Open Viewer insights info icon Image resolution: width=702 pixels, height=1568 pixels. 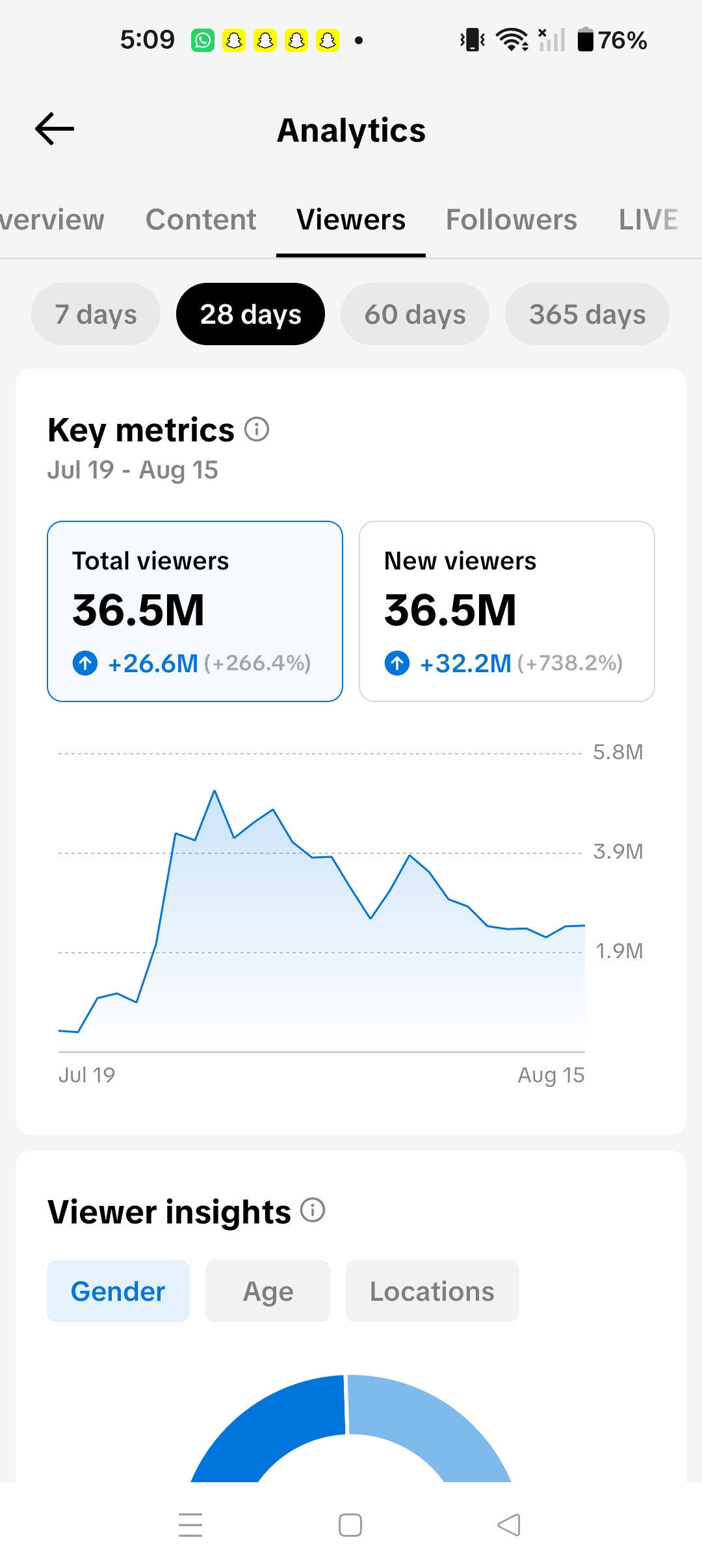tap(313, 1210)
